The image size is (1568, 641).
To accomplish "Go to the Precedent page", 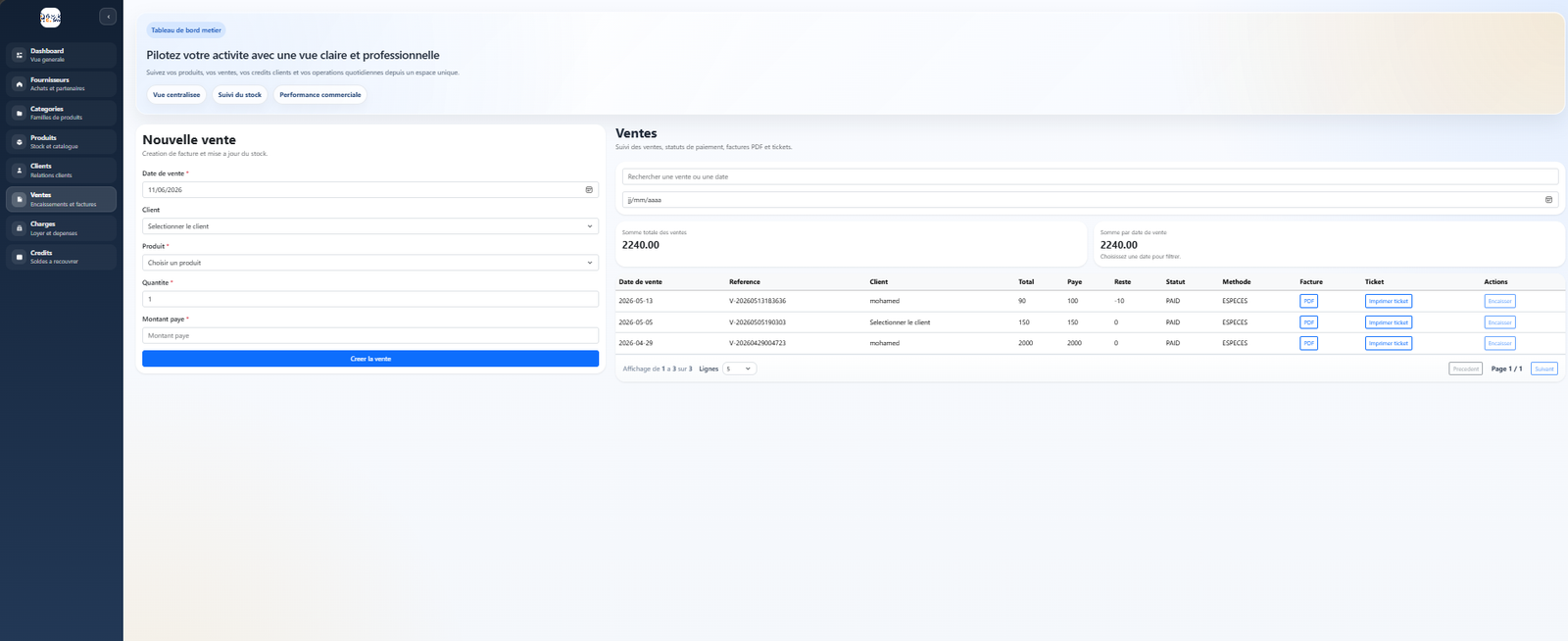I will [1466, 369].
